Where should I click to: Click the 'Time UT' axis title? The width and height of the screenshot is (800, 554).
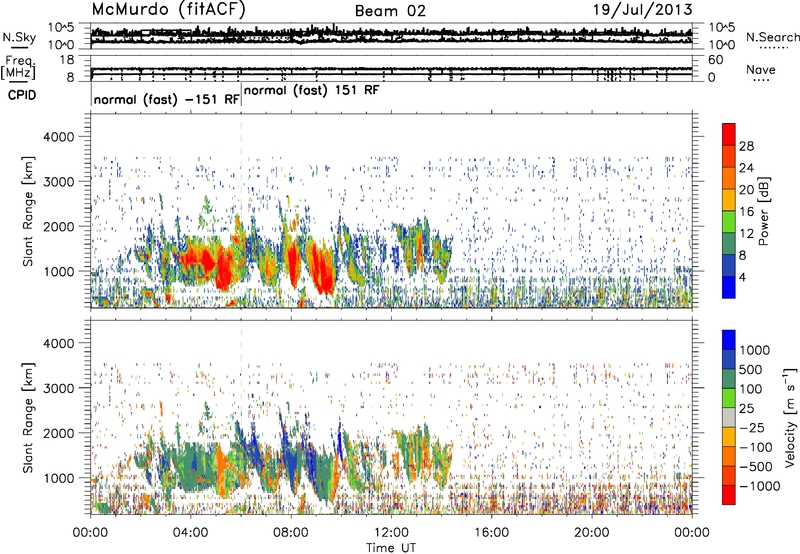pyautogui.click(x=391, y=548)
